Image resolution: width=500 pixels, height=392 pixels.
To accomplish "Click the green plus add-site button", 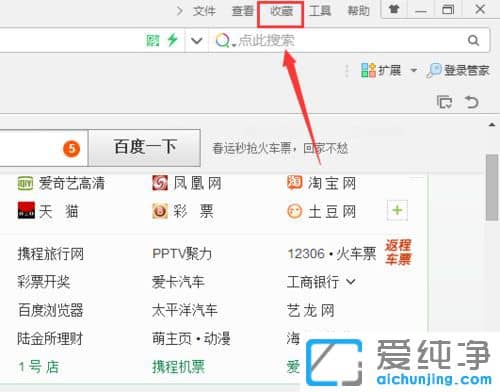I will click(397, 210).
